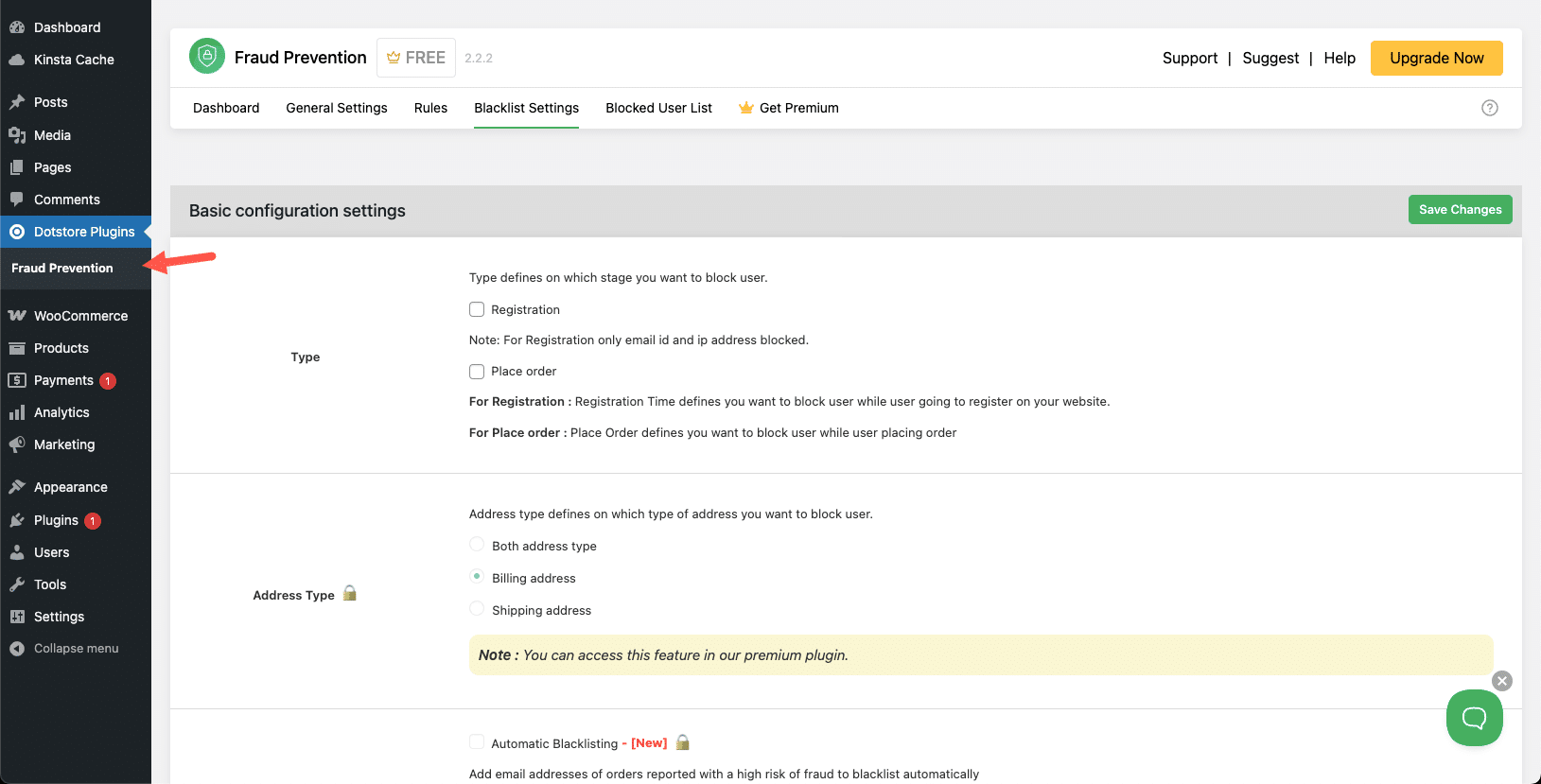
Task: Click the help question mark icon
Action: coord(1489,108)
